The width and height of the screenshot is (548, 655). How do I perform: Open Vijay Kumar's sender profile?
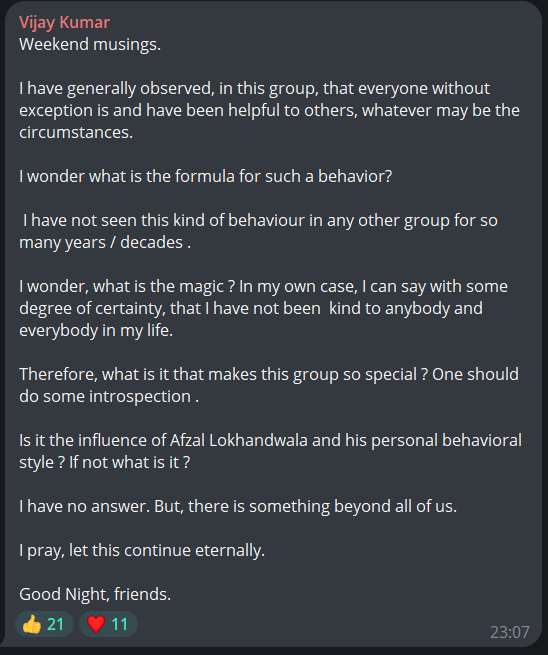point(64,23)
